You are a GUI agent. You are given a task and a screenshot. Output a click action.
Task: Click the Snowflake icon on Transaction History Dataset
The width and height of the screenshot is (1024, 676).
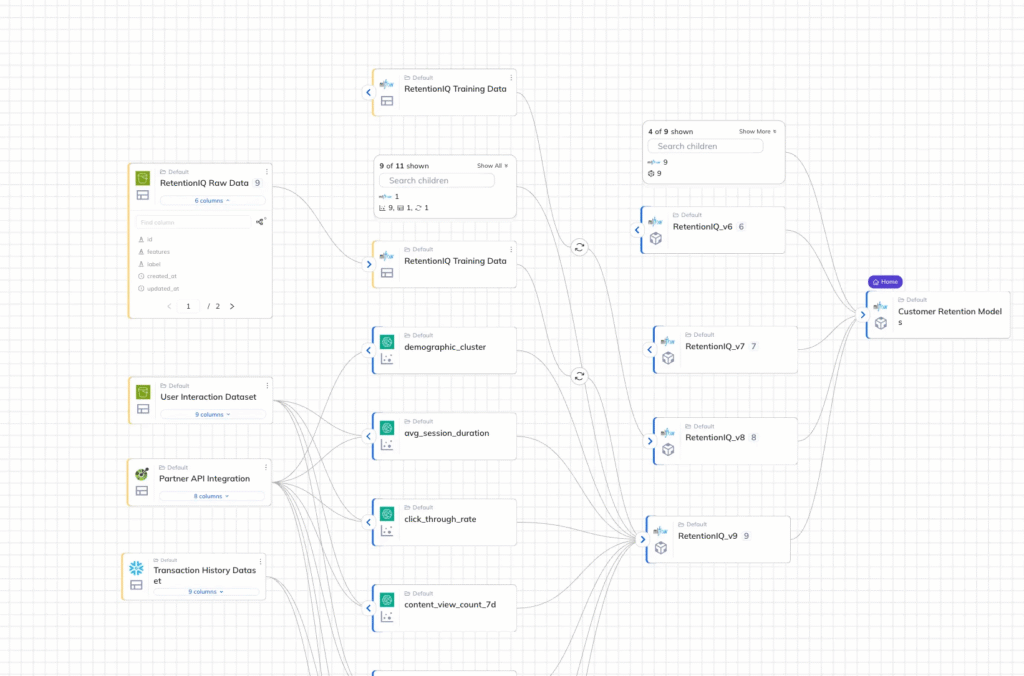click(x=136, y=566)
